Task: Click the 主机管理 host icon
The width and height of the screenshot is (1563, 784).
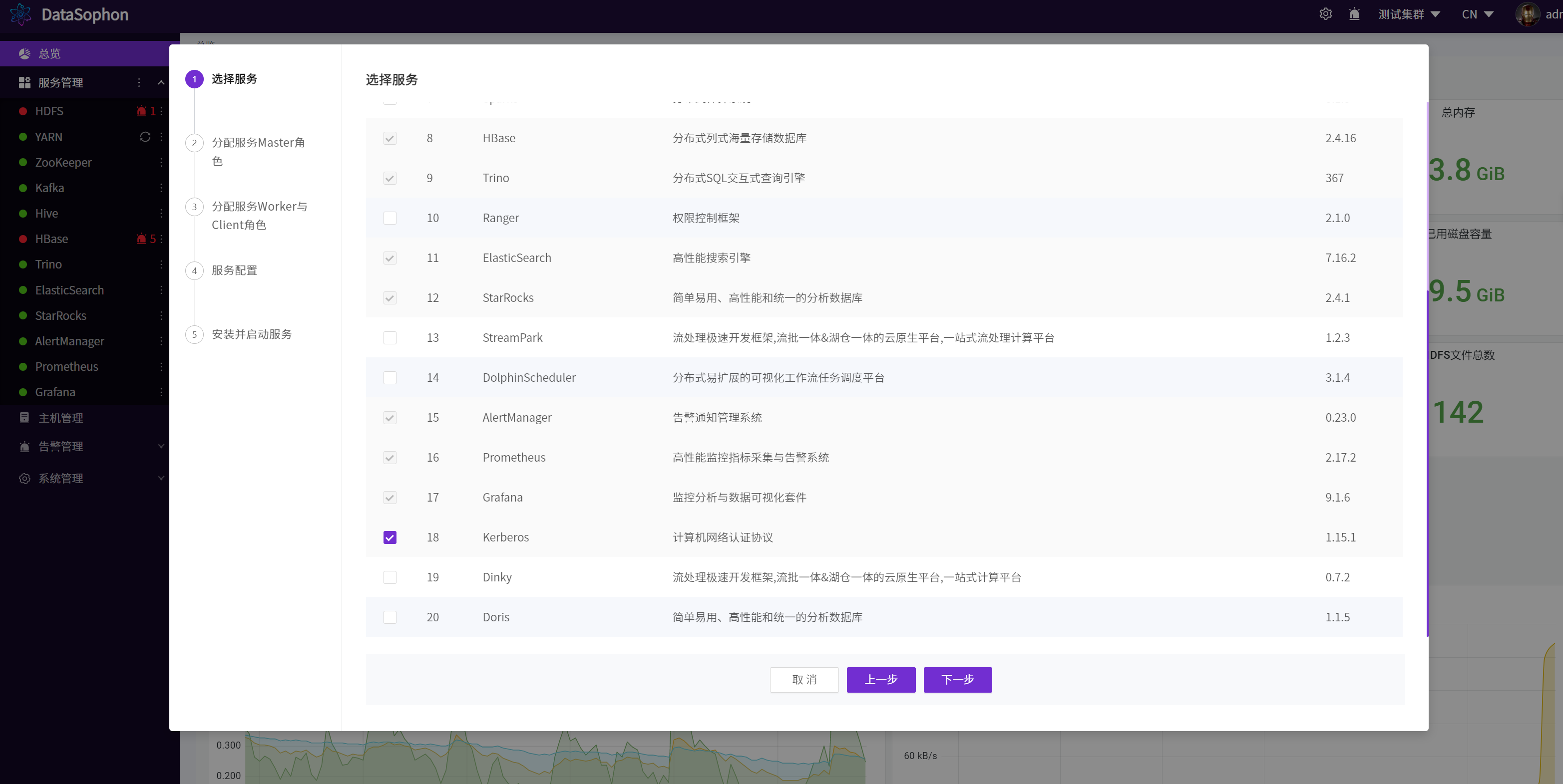Action: [24, 418]
